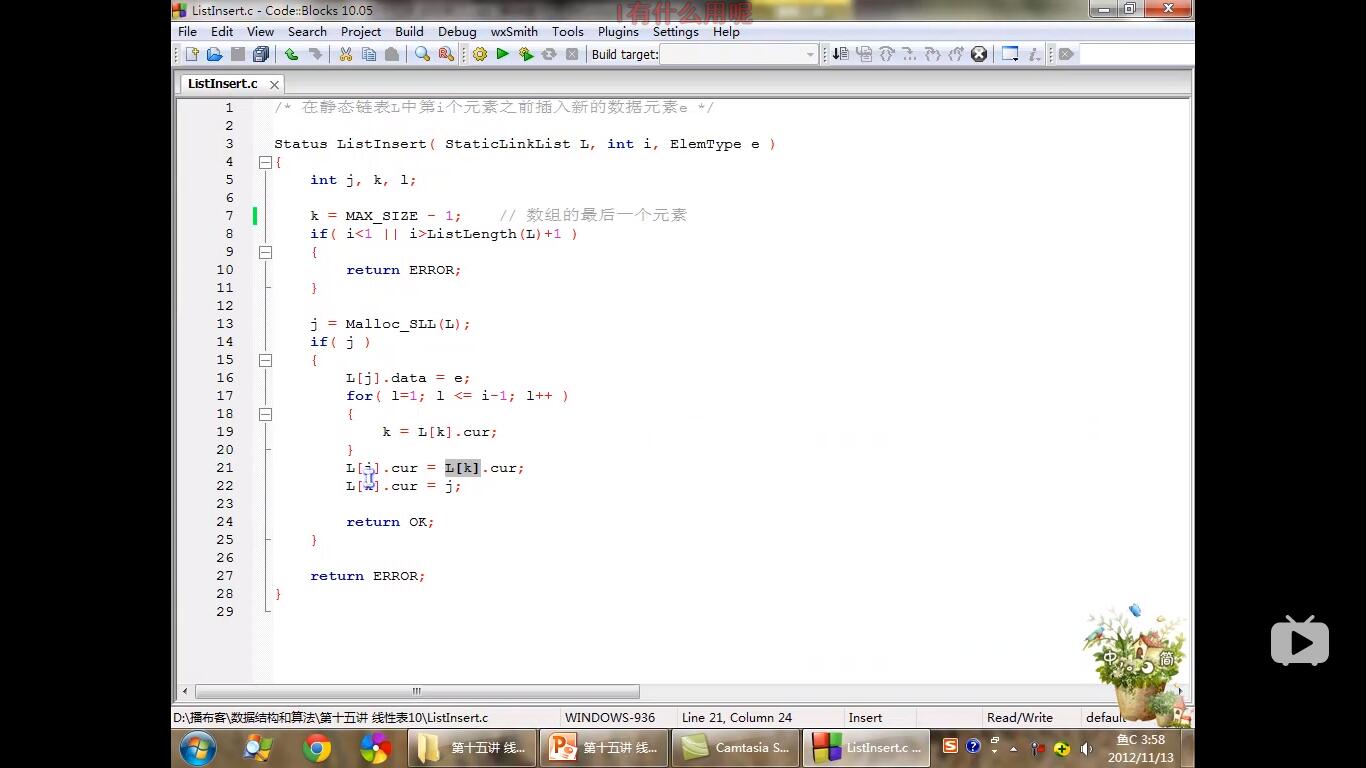The image size is (1366, 768).
Task: Open Google Chrome from the taskbar
Action: 317,747
